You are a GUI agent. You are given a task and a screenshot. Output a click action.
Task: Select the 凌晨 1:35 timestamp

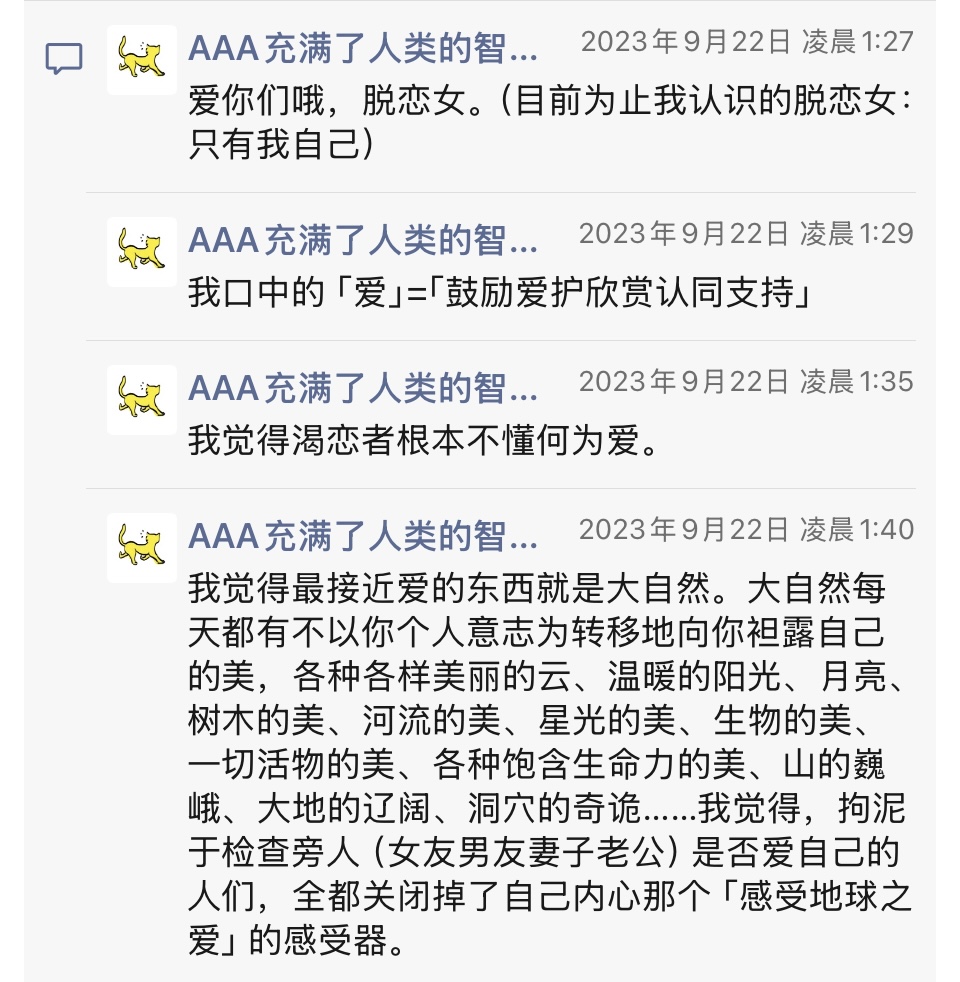click(x=747, y=382)
